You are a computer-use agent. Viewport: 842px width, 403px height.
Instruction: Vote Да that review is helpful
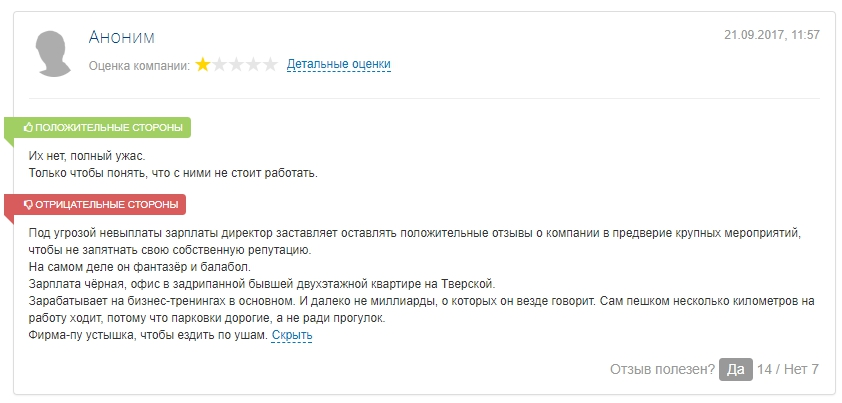click(x=736, y=370)
